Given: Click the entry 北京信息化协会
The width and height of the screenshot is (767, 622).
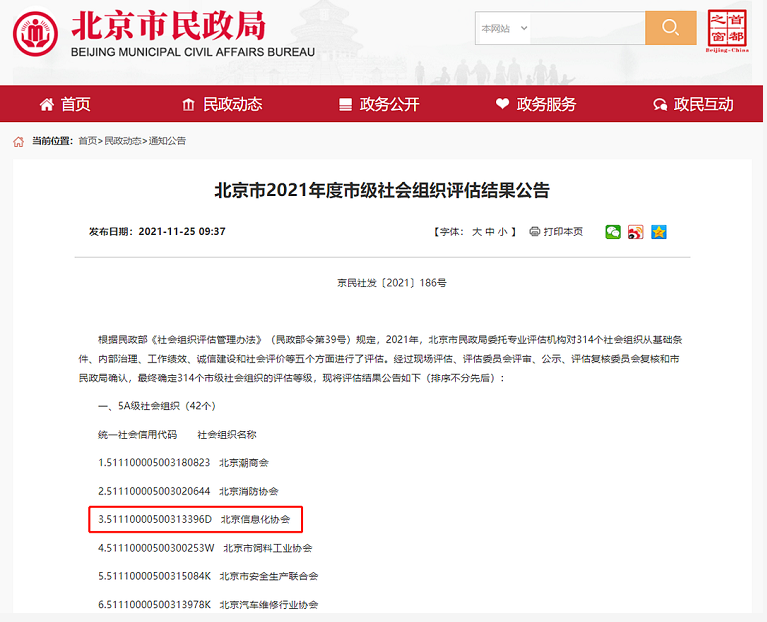Looking at the screenshot, I should pyautogui.click(x=255, y=519).
